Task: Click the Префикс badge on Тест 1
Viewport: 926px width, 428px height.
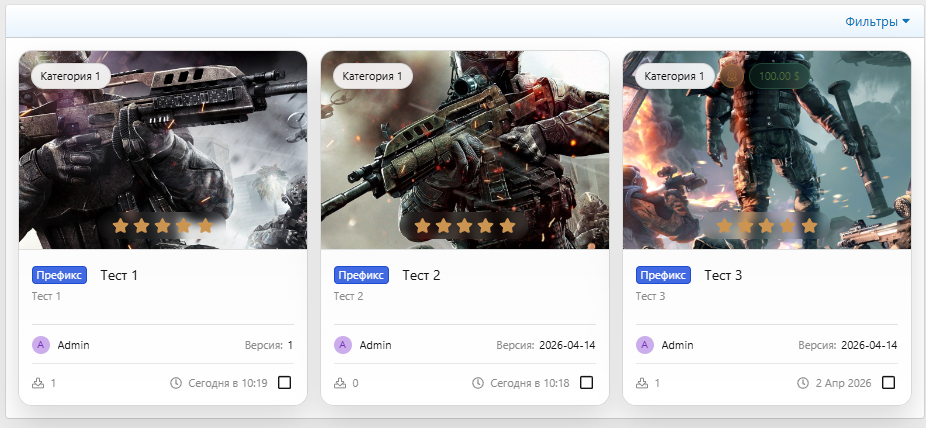Action: 60,275
